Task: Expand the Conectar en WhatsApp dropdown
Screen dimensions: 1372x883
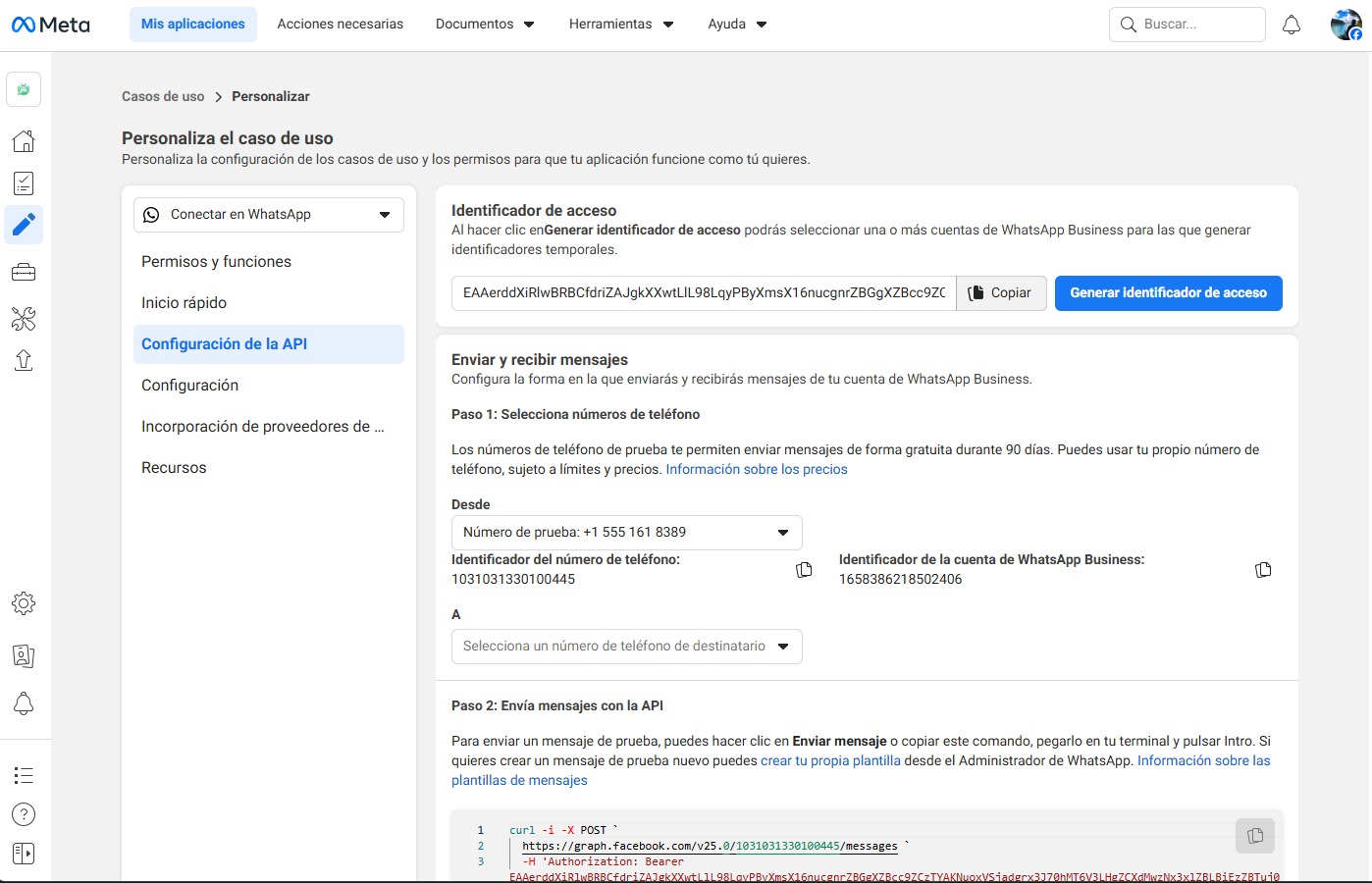Action: 268,215
